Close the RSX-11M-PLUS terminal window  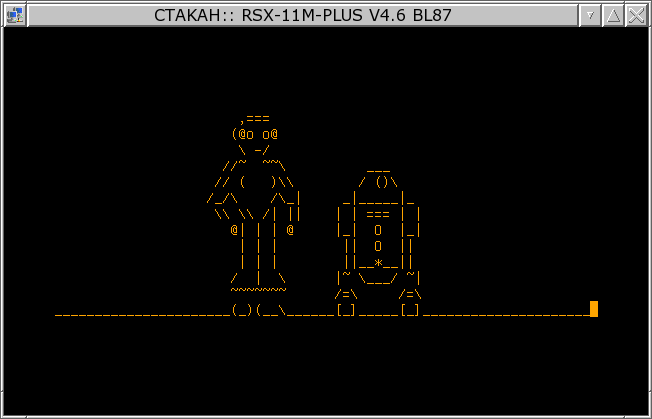(x=636, y=15)
